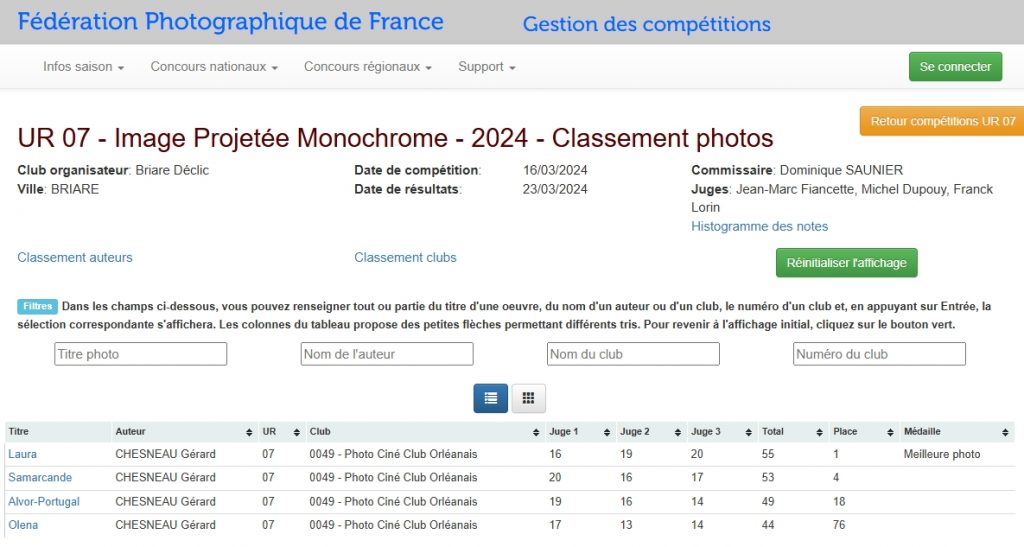Open the Infos saison dropdown menu
Screen dimensions: 1024x547
(x=83, y=67)
